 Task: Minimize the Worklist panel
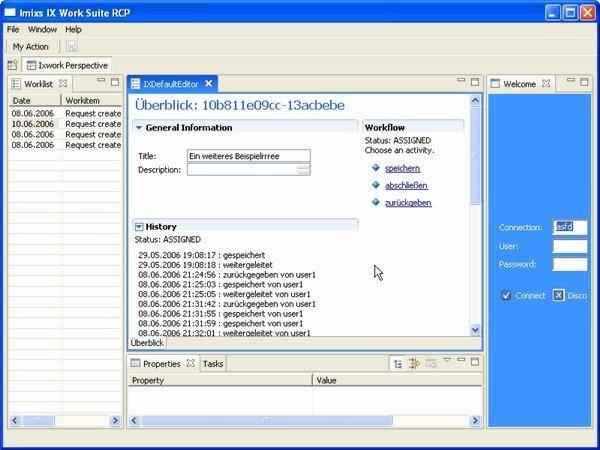pos(101,80)
